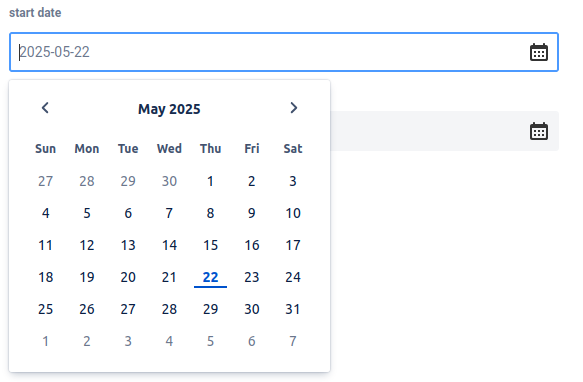Select May 10 on Saturday column
This screenshot has height=382, width=583.
[293, 213]
